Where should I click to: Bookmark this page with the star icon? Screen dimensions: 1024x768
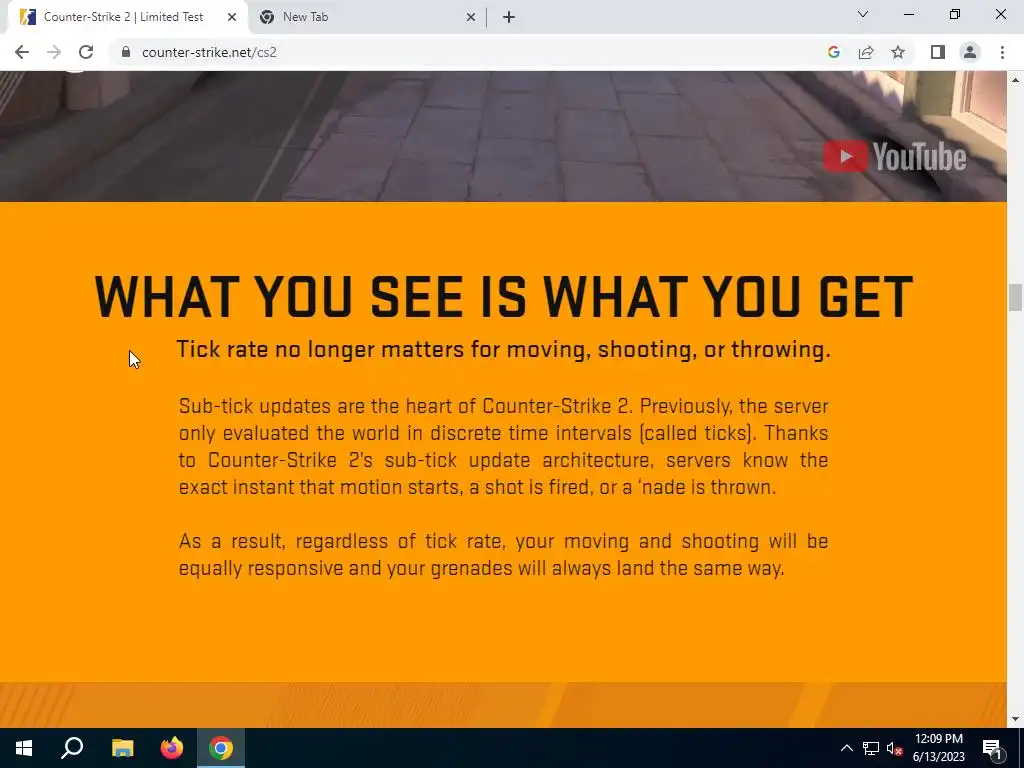click(x=898, y=52)
